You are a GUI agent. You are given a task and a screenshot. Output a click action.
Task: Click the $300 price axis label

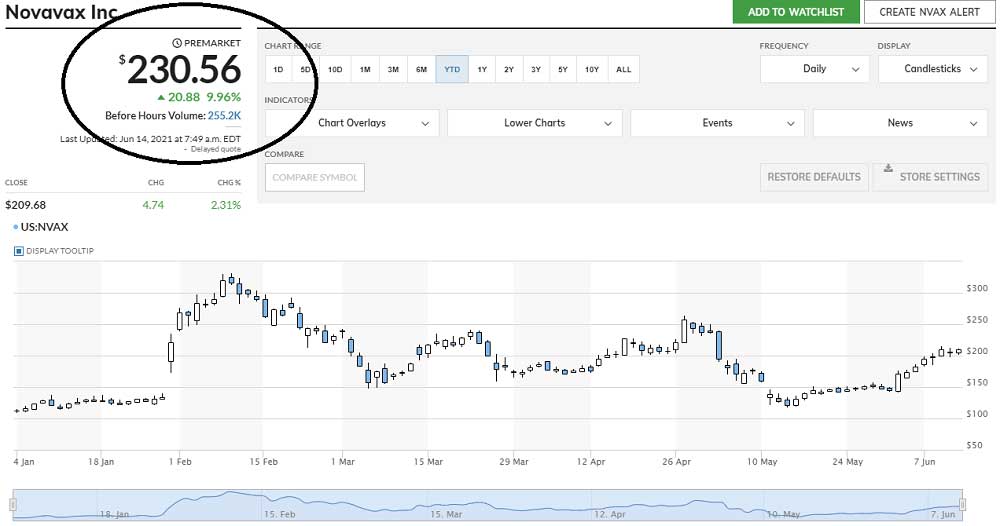(x=977, y=288)
